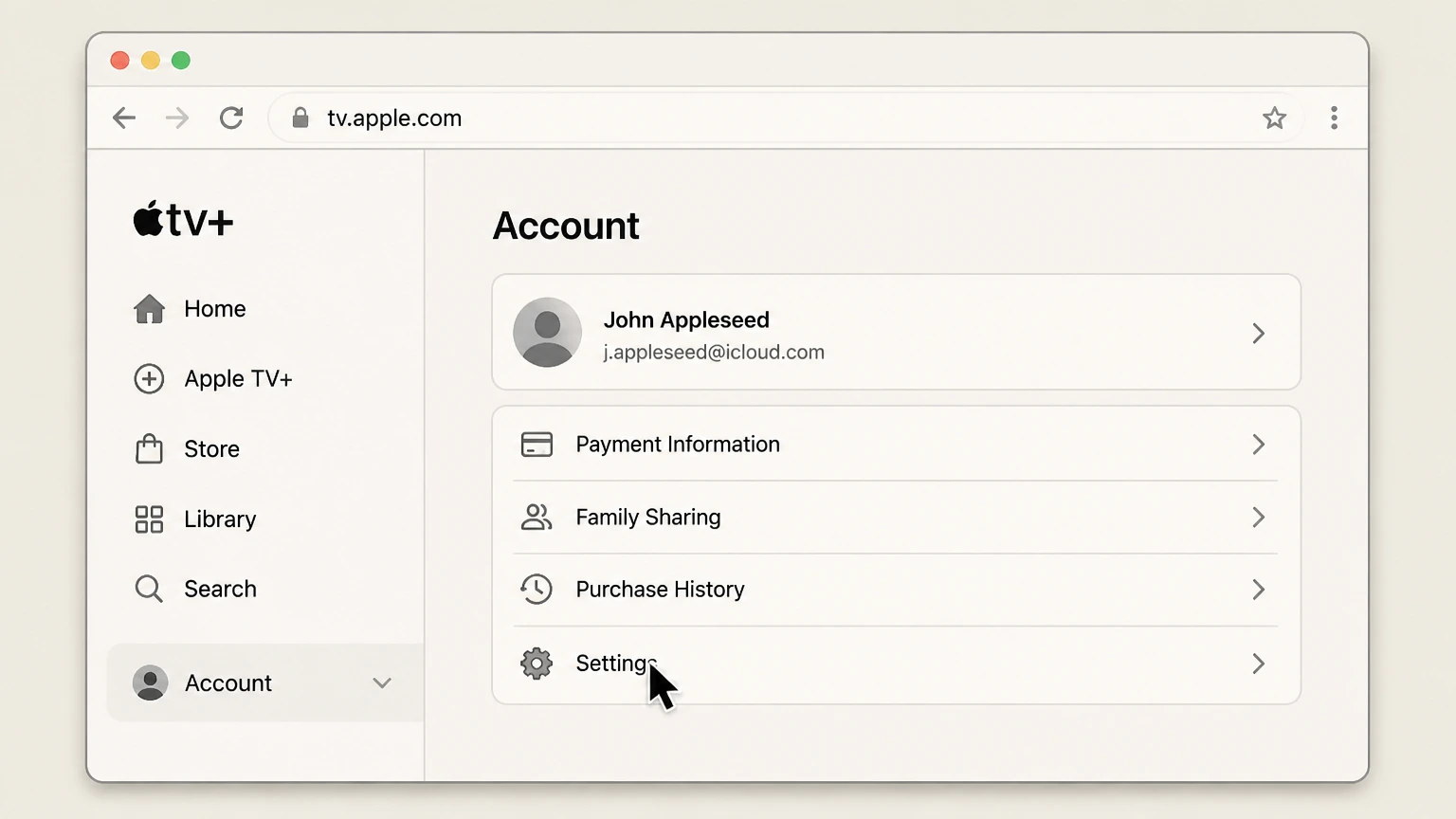Open Store from the sidebar
This screenshot has height=819, width=1456.
pyautogui.click(x=211, y=449)
